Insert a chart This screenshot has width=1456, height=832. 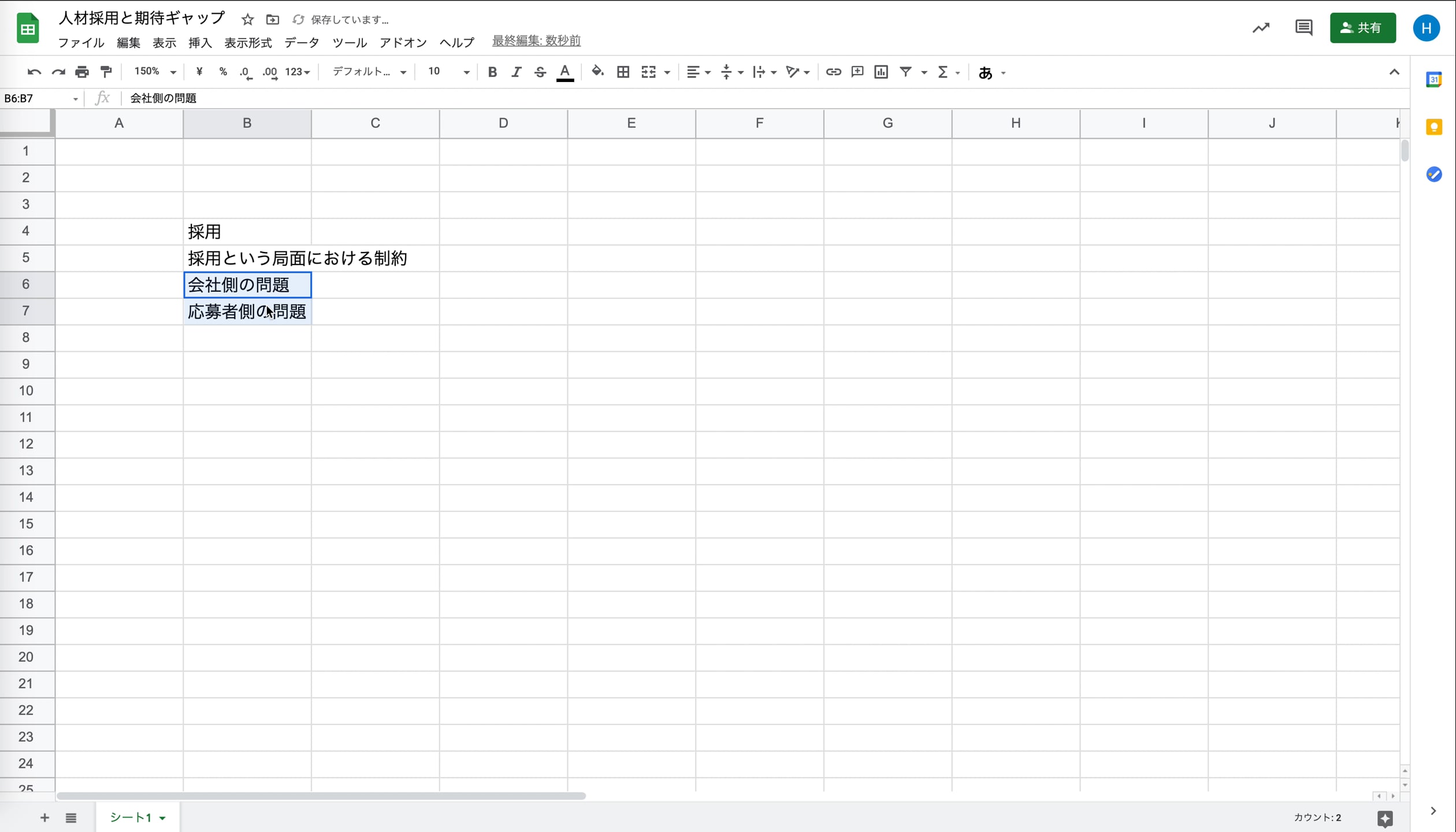[881, 72]
